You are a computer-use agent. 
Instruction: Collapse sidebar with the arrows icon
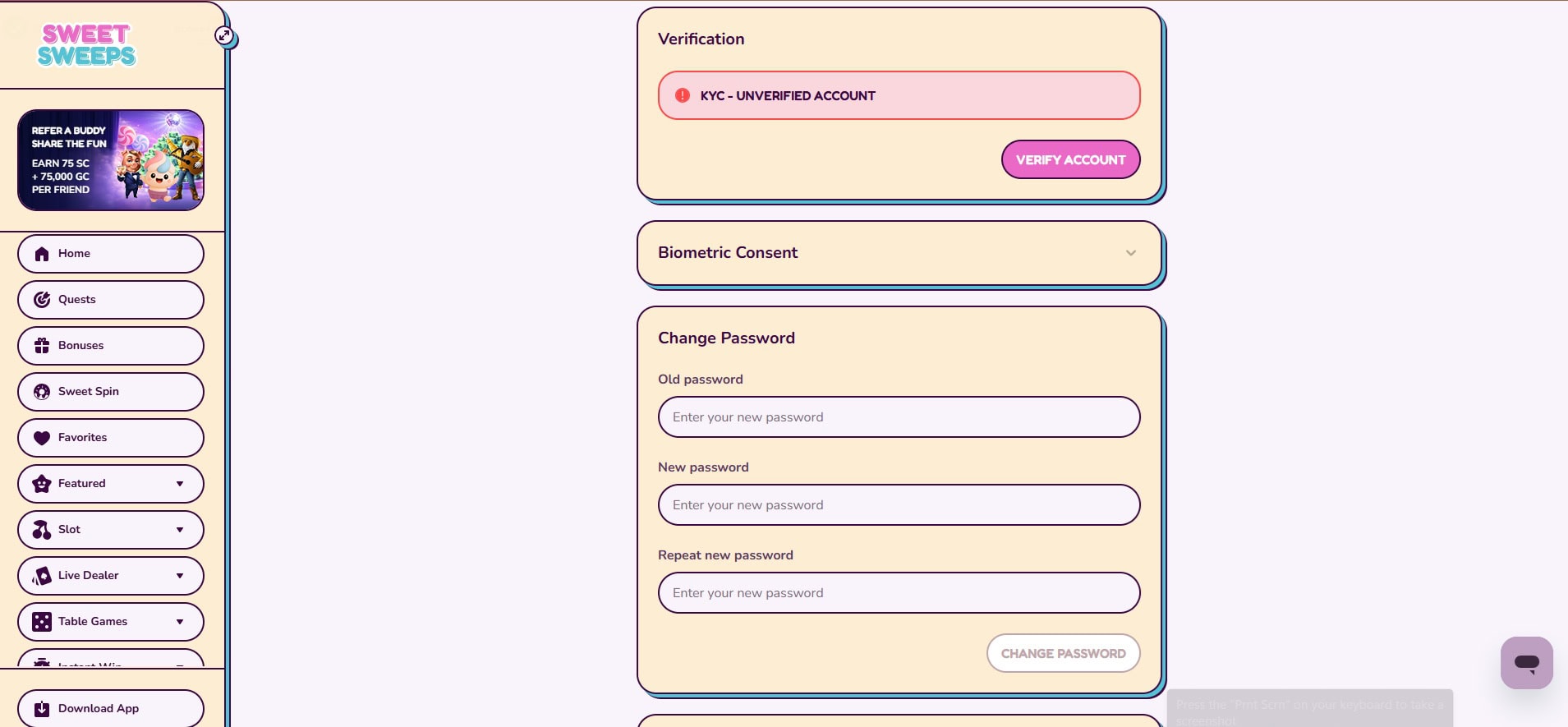point(224,35)
